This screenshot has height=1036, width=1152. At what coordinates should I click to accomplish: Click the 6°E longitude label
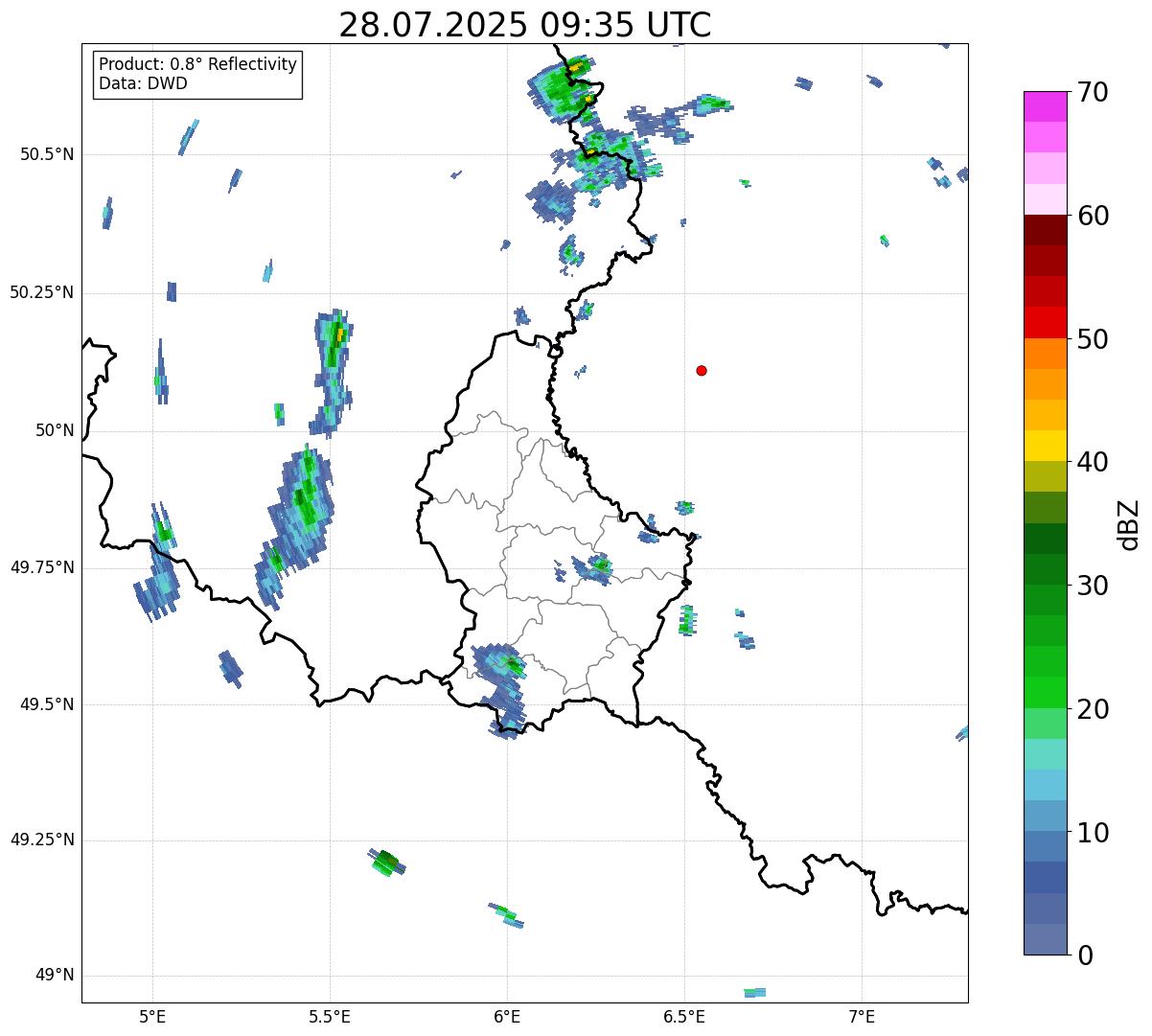coord(507,1016)
